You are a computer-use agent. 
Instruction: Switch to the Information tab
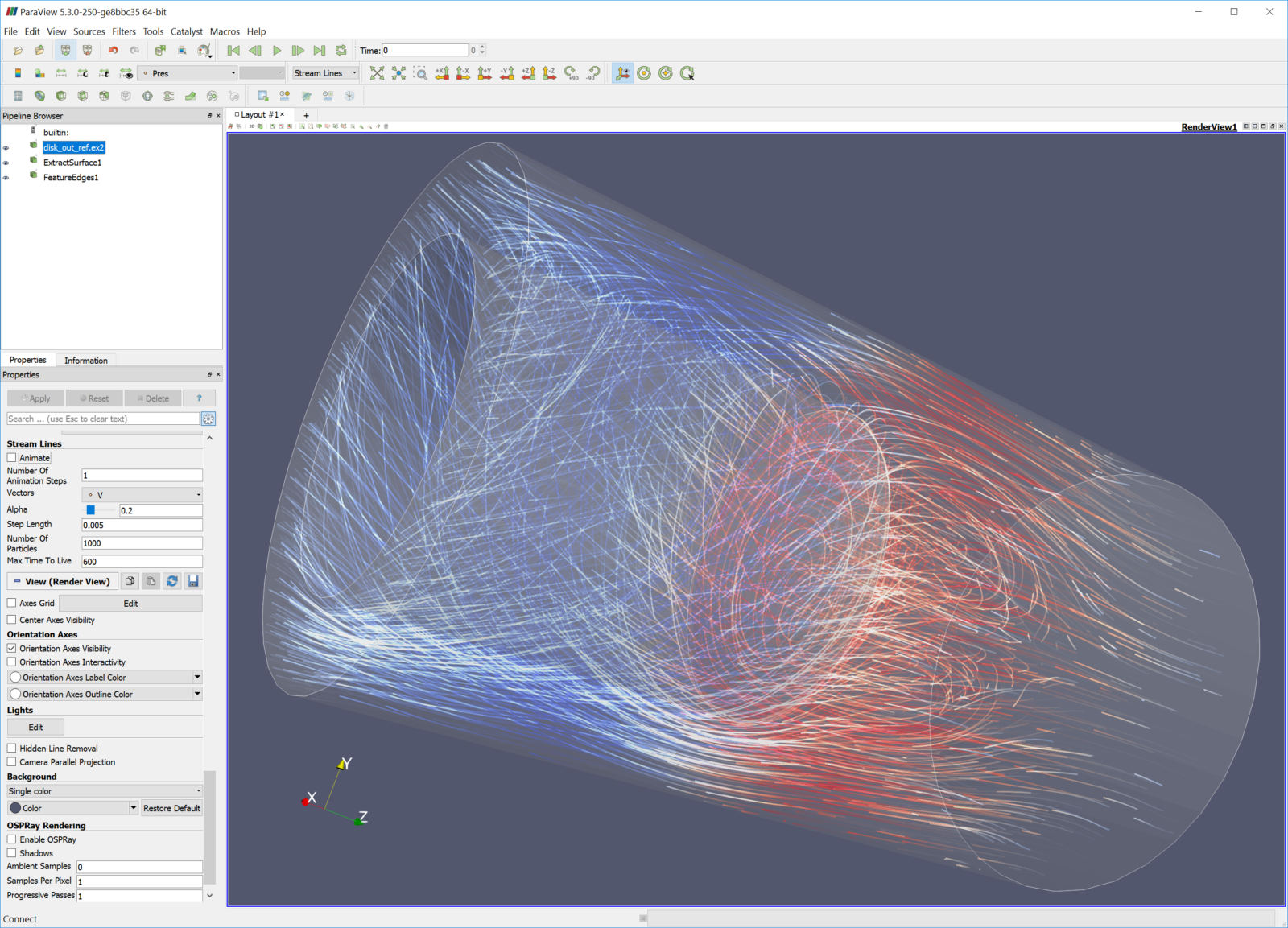(85, 361)
